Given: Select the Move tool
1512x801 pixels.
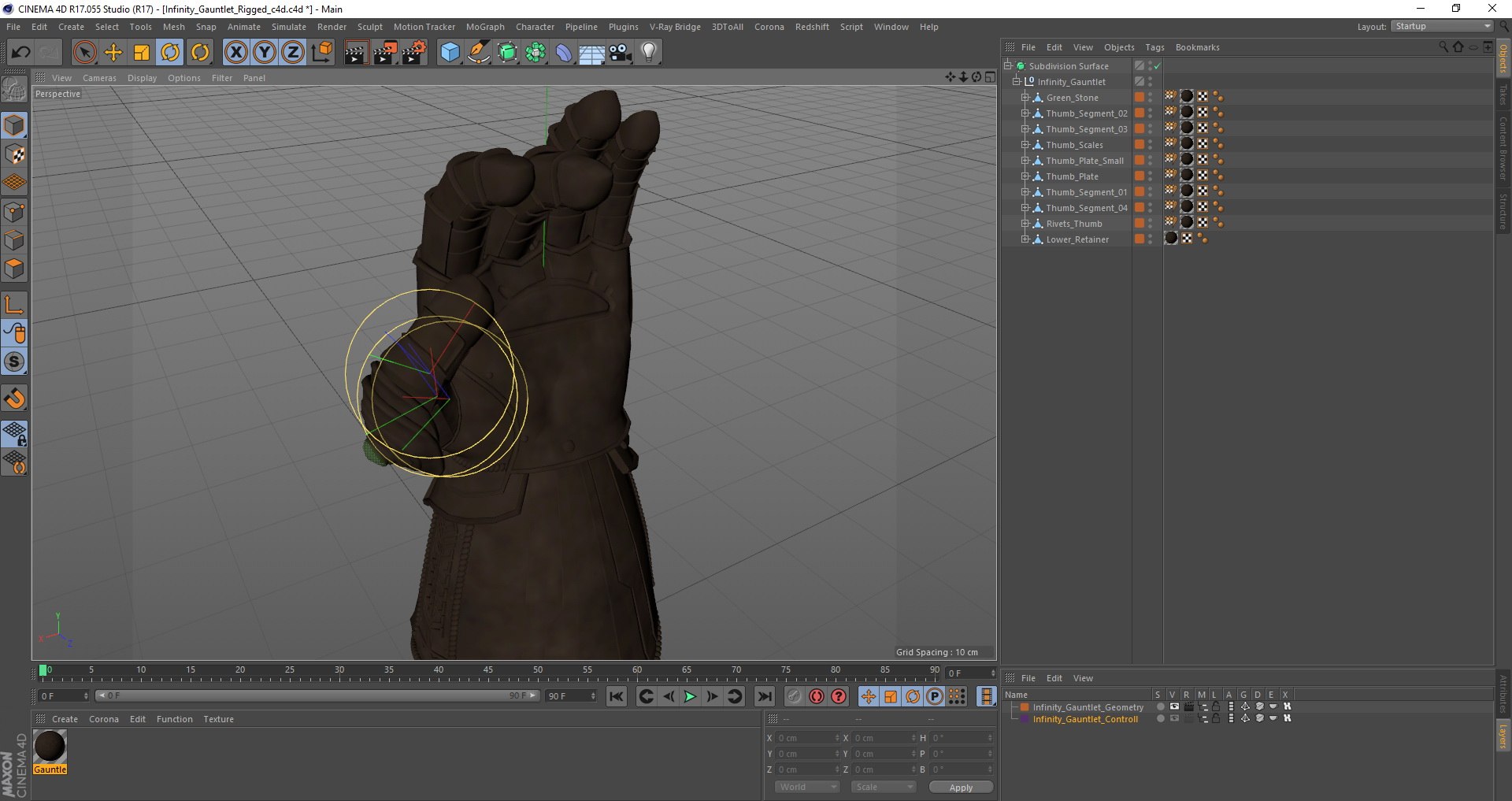Looking at the screenshot, I should [x=113, y=53].
